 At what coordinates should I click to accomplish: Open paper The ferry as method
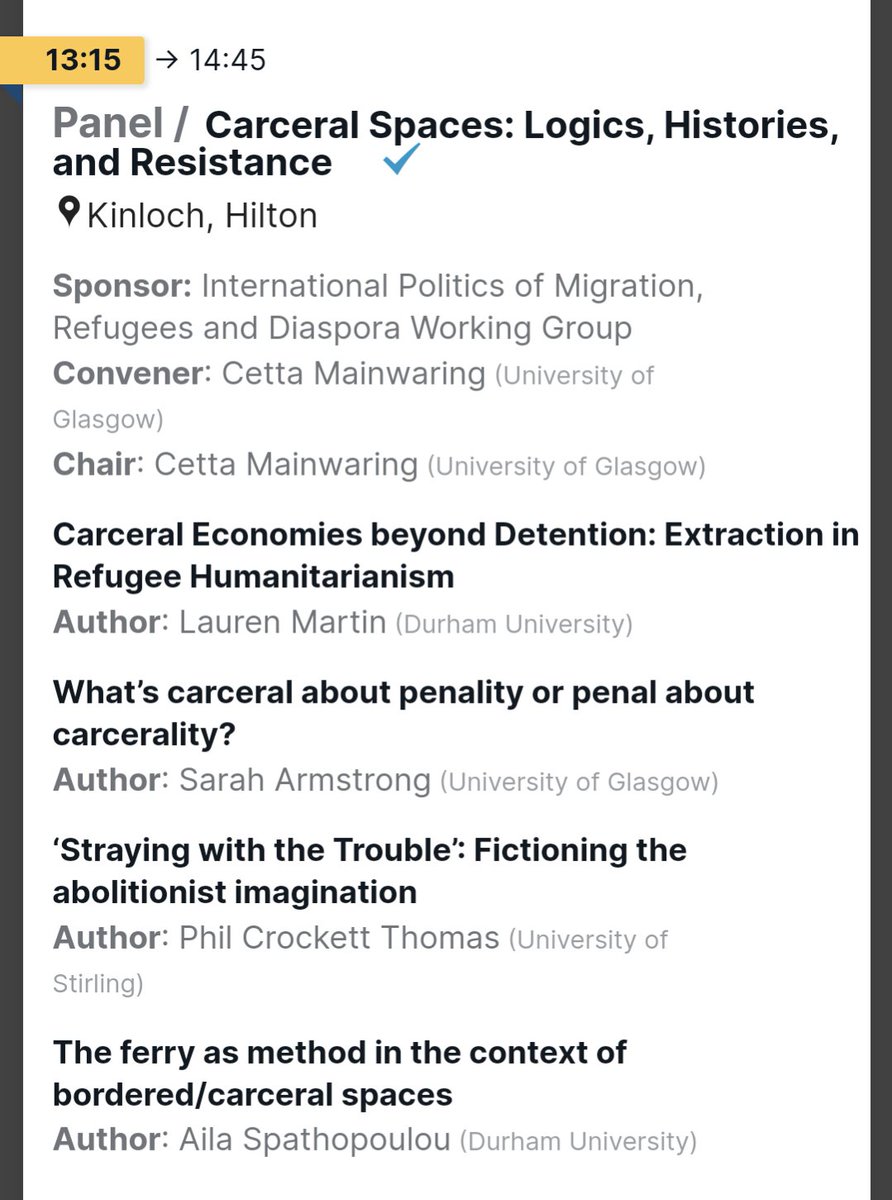340,1073
